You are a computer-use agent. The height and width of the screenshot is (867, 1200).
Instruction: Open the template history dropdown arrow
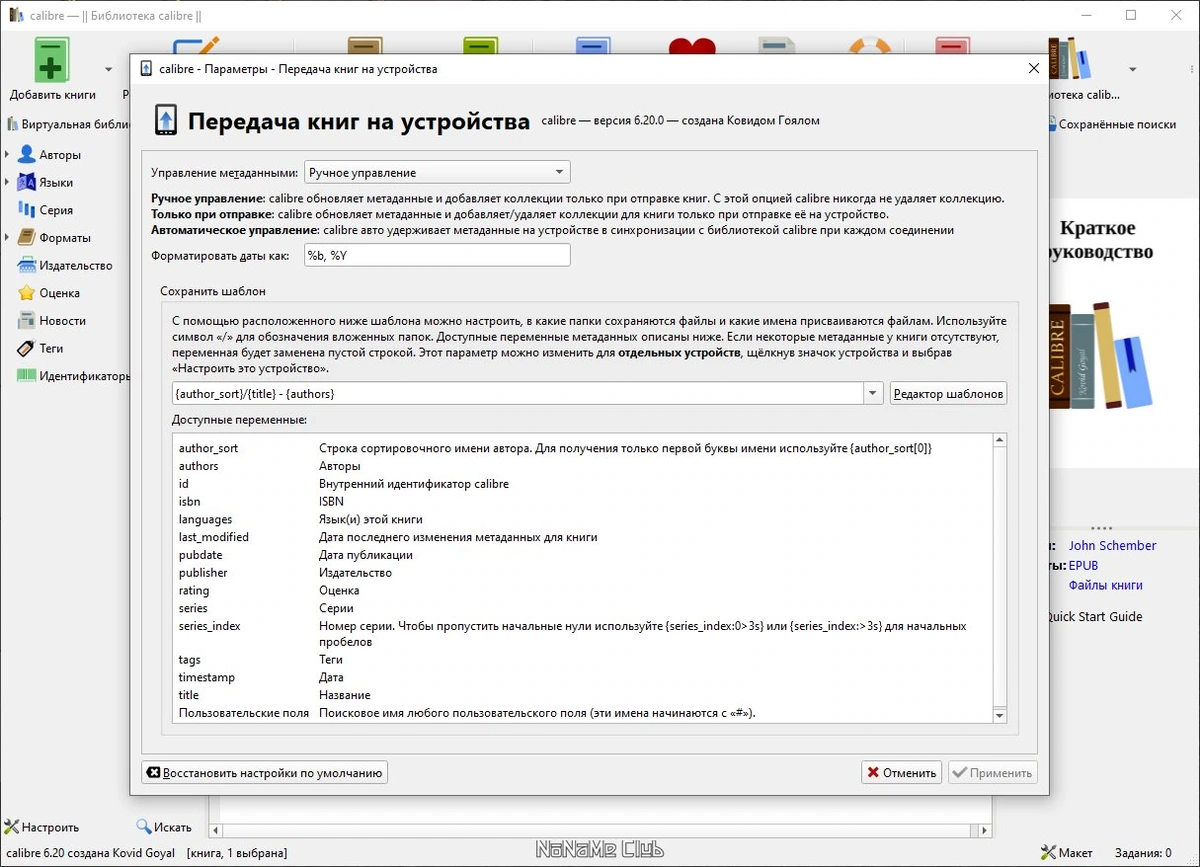pos(874,393)
